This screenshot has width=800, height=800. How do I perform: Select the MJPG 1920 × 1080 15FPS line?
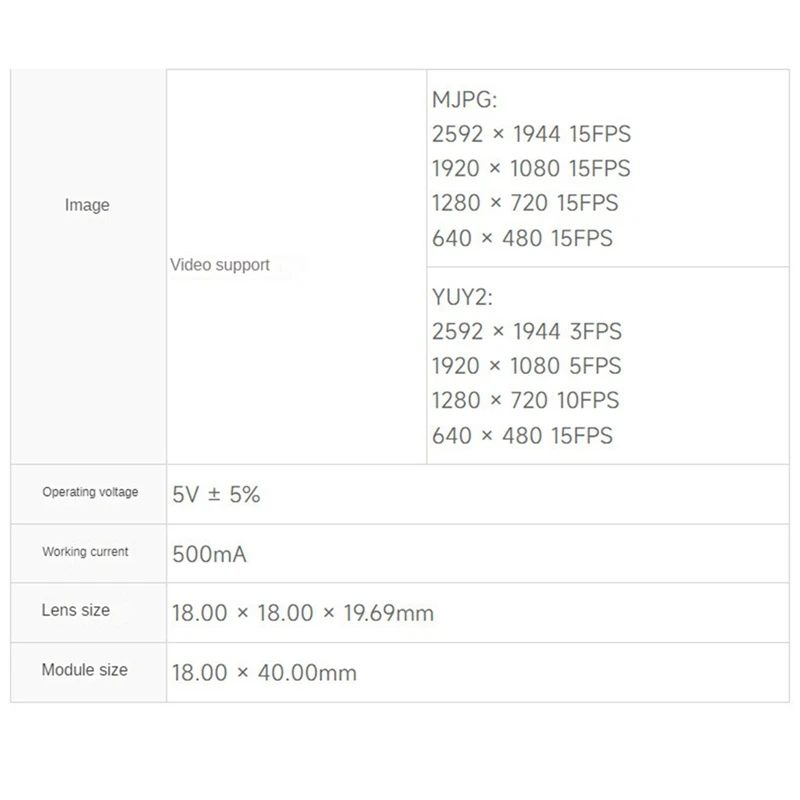pyautogui.click(x=531, y=168)
